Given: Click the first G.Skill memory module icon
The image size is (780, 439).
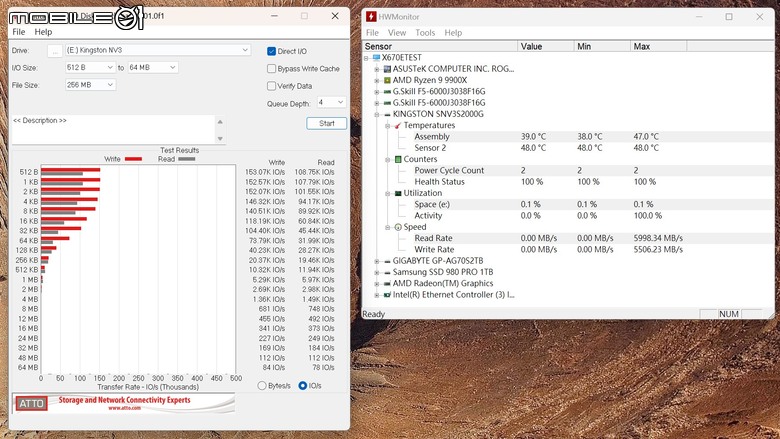Looking at the screenshot, I should click(x=387, y=91).
